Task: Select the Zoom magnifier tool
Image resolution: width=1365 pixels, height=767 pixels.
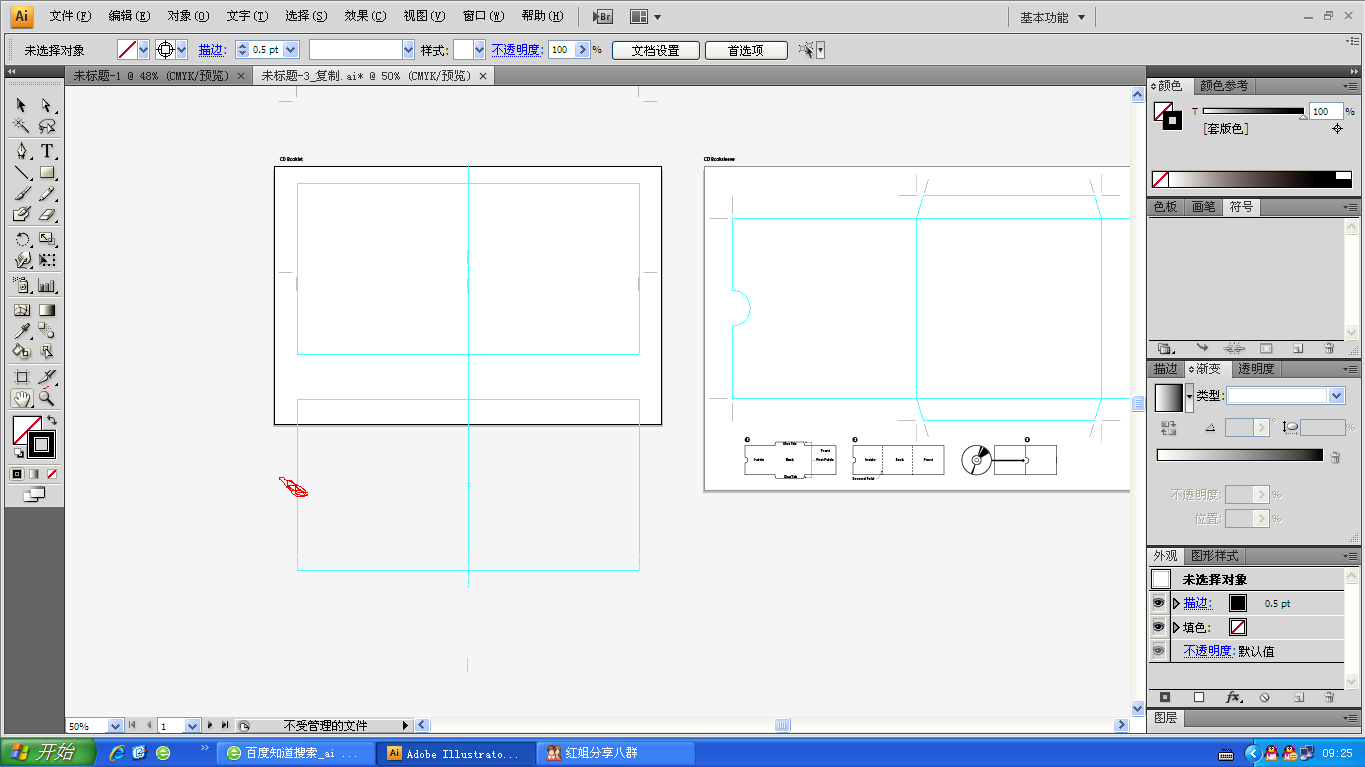Action: coord(47,398)
